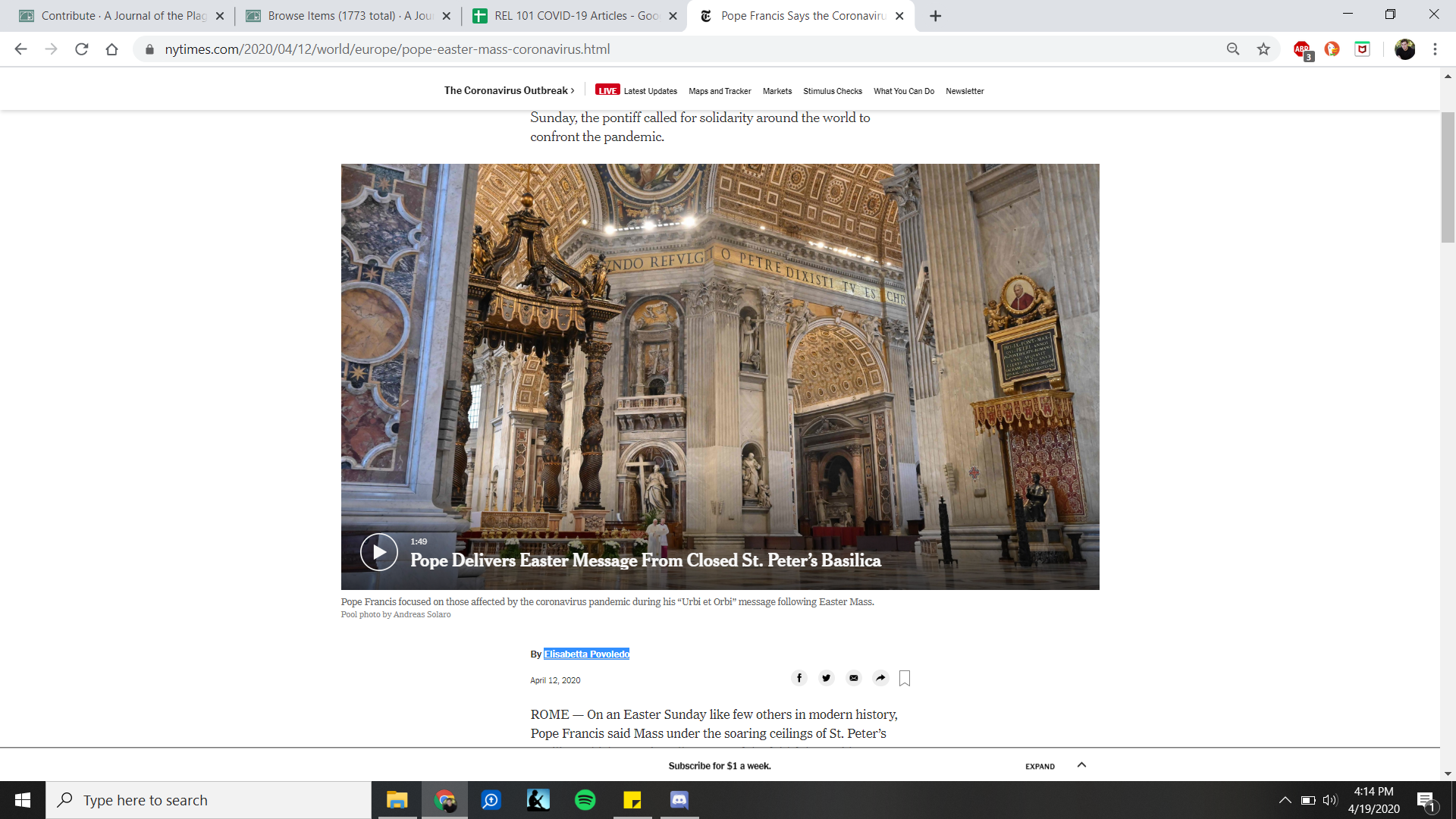Screen dimensions: 1456x819
Task: Bookmark this page with star icon
Action: point(1263,49)
